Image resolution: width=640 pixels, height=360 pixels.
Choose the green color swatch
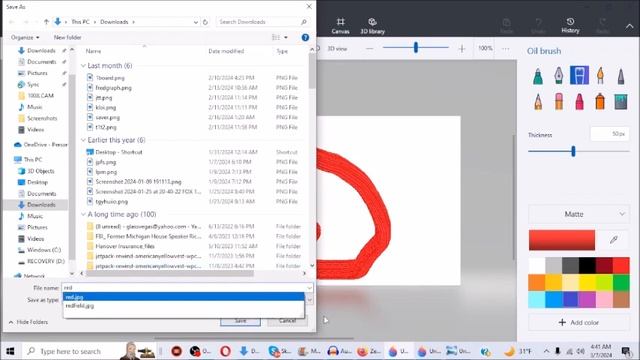click(x=621, y=282)
